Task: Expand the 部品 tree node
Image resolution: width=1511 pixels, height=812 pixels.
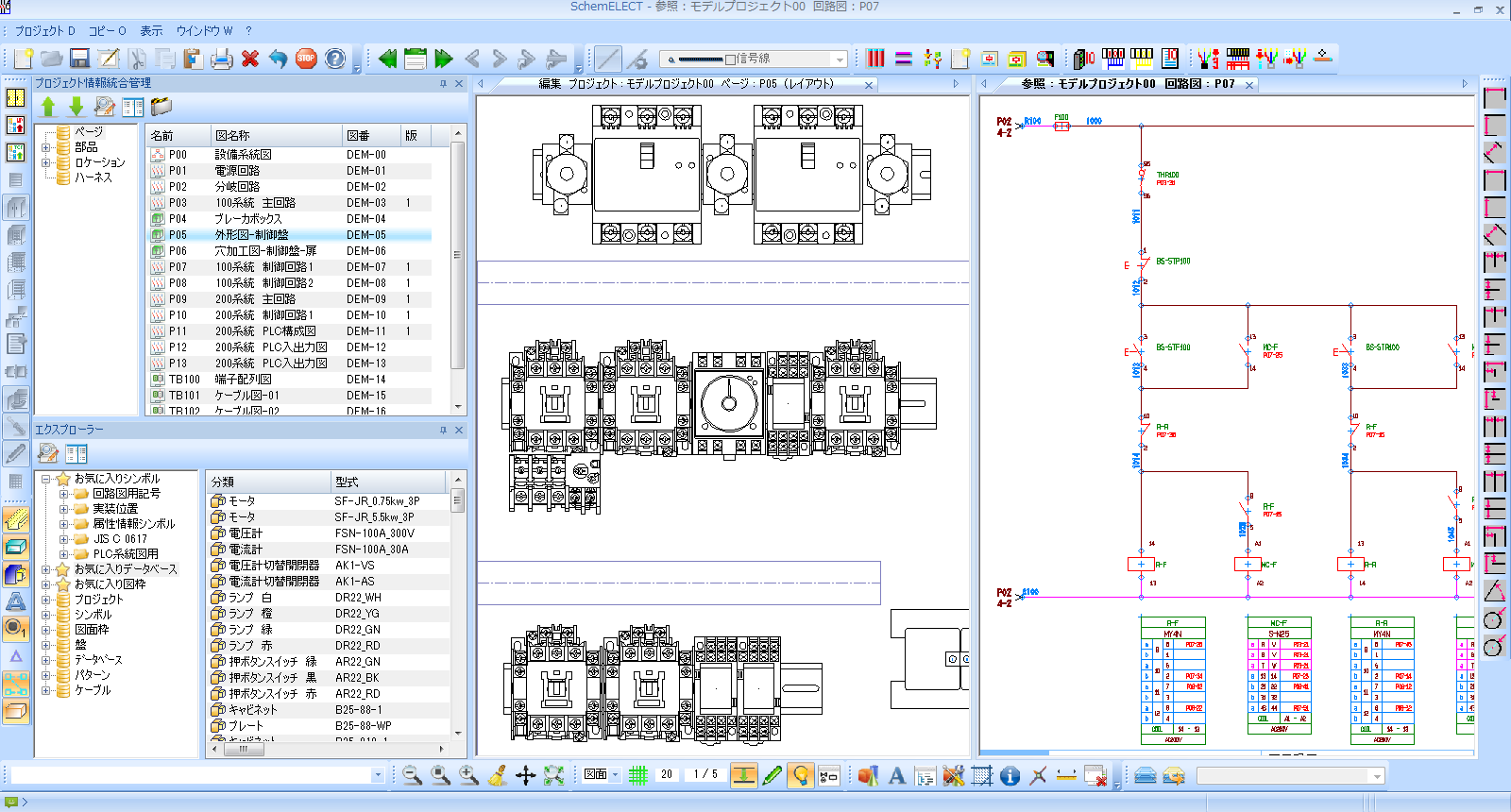Action: pyautogui.click(x=45, y=147)
